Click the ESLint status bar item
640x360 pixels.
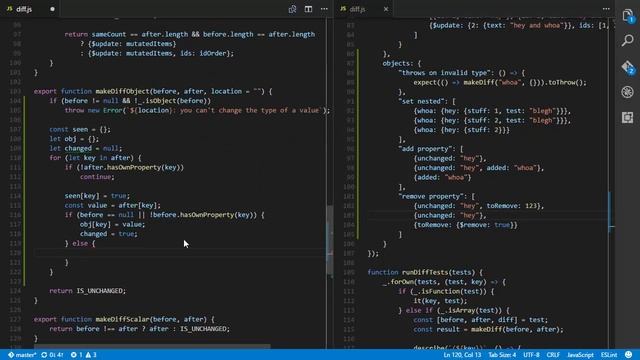(x=609, y=355)
